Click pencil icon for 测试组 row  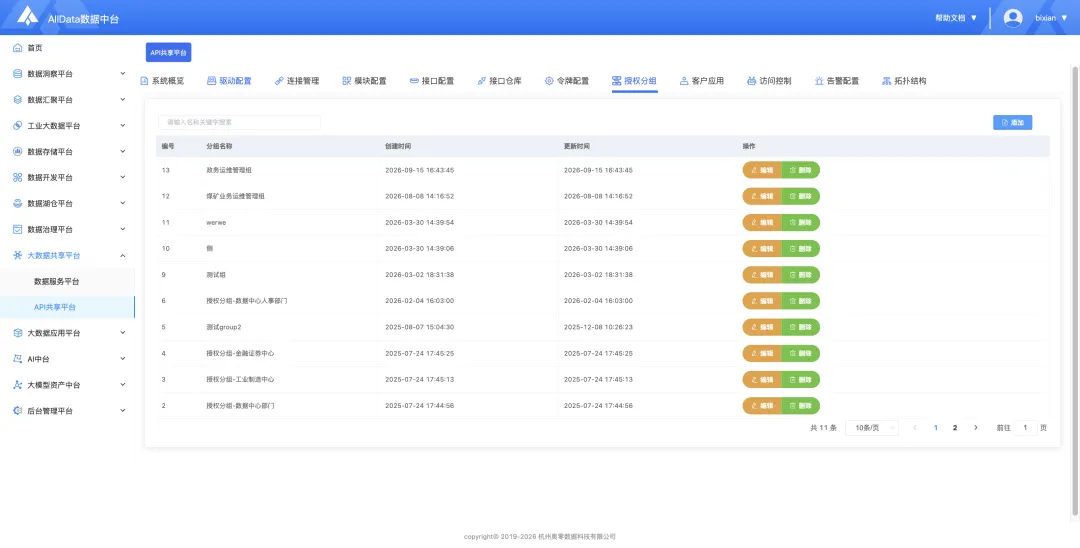(x=754, y=275)
